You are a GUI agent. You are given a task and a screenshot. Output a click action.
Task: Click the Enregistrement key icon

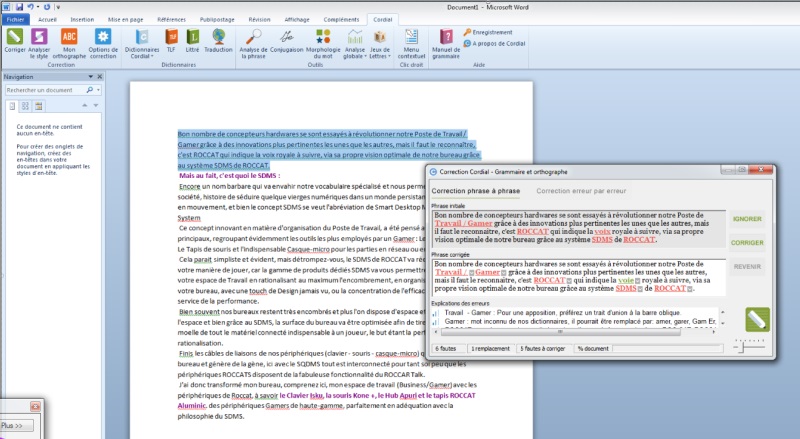467,32
